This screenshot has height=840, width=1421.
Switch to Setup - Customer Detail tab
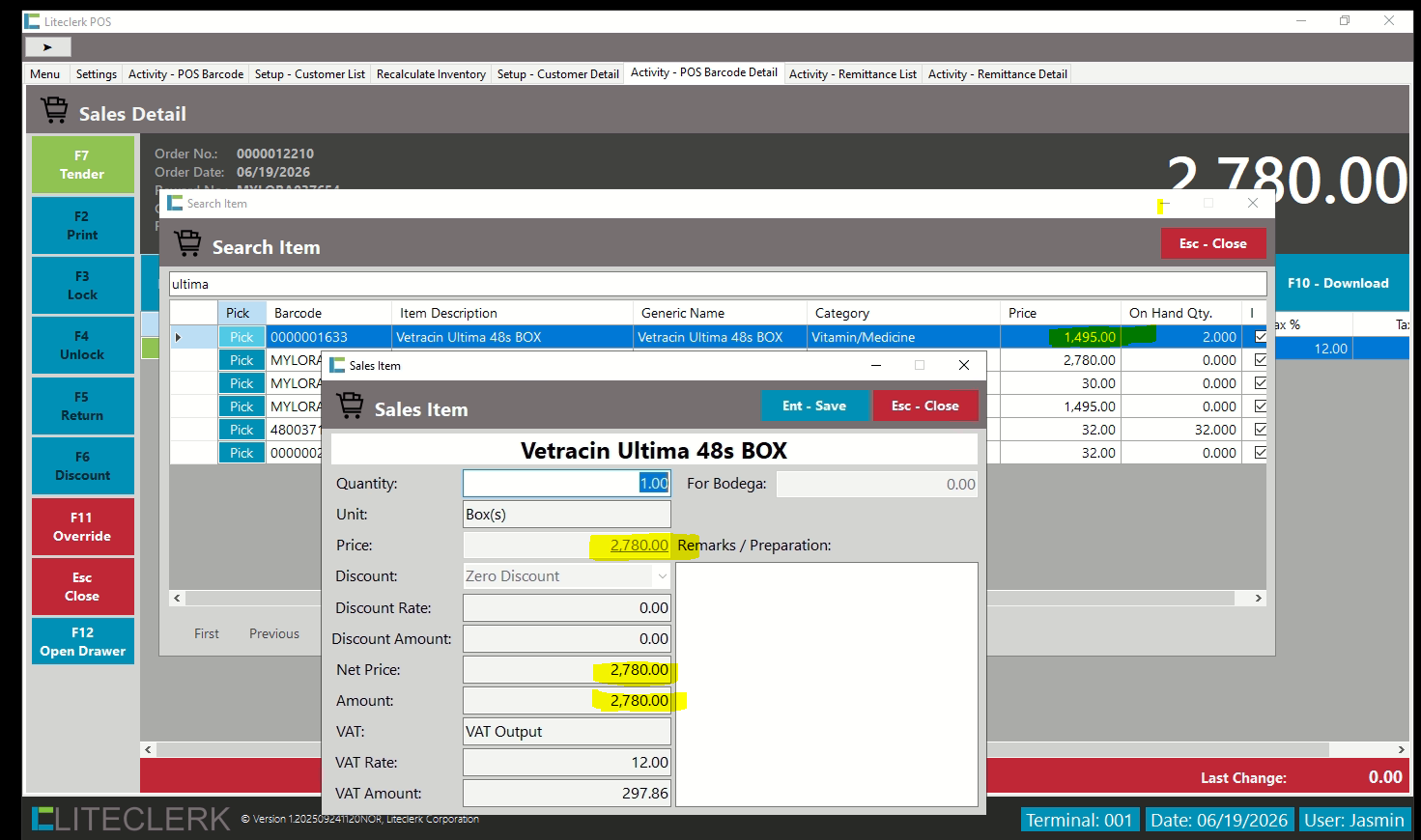(x=558, y=74)
